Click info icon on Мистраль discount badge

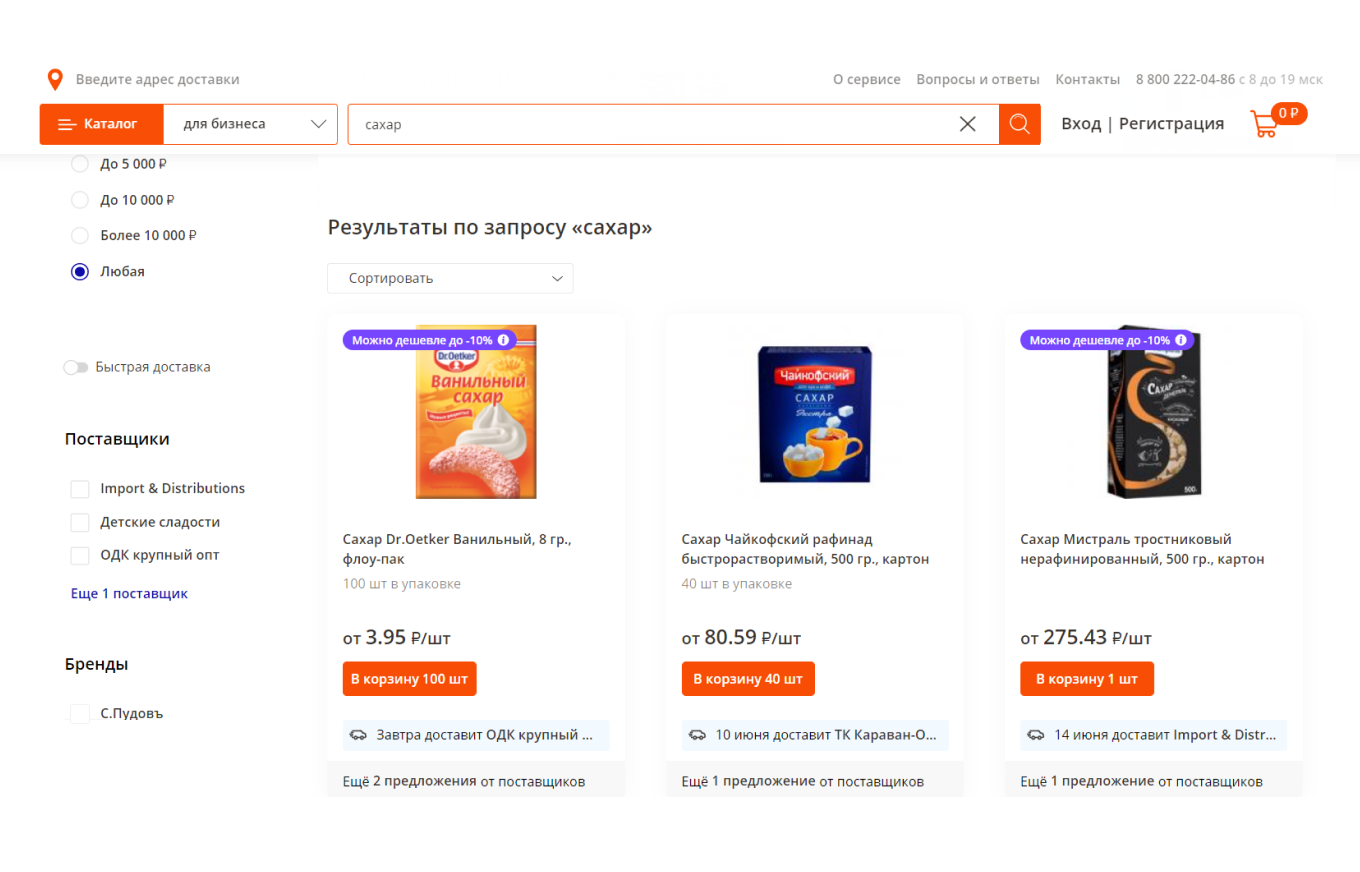1181,340
